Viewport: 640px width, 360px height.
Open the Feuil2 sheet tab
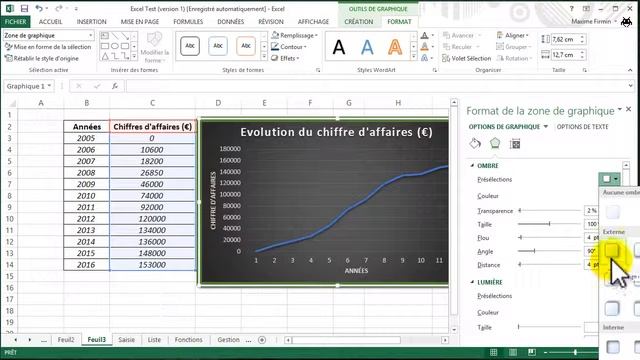tap(66, 340)
